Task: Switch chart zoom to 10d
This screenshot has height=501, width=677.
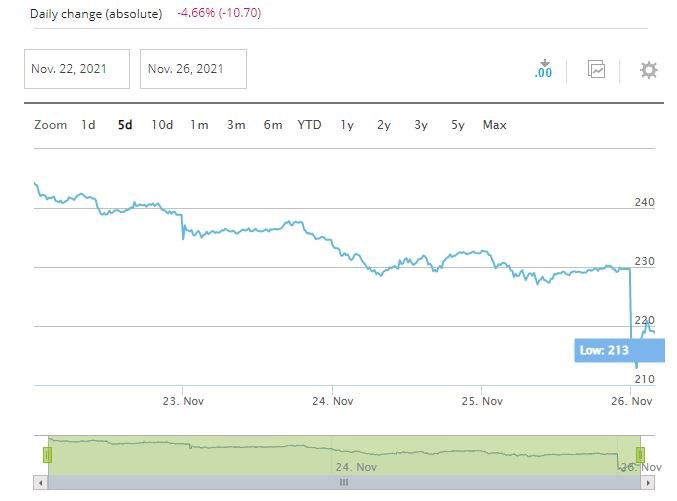Action: [x=162, y=125]
